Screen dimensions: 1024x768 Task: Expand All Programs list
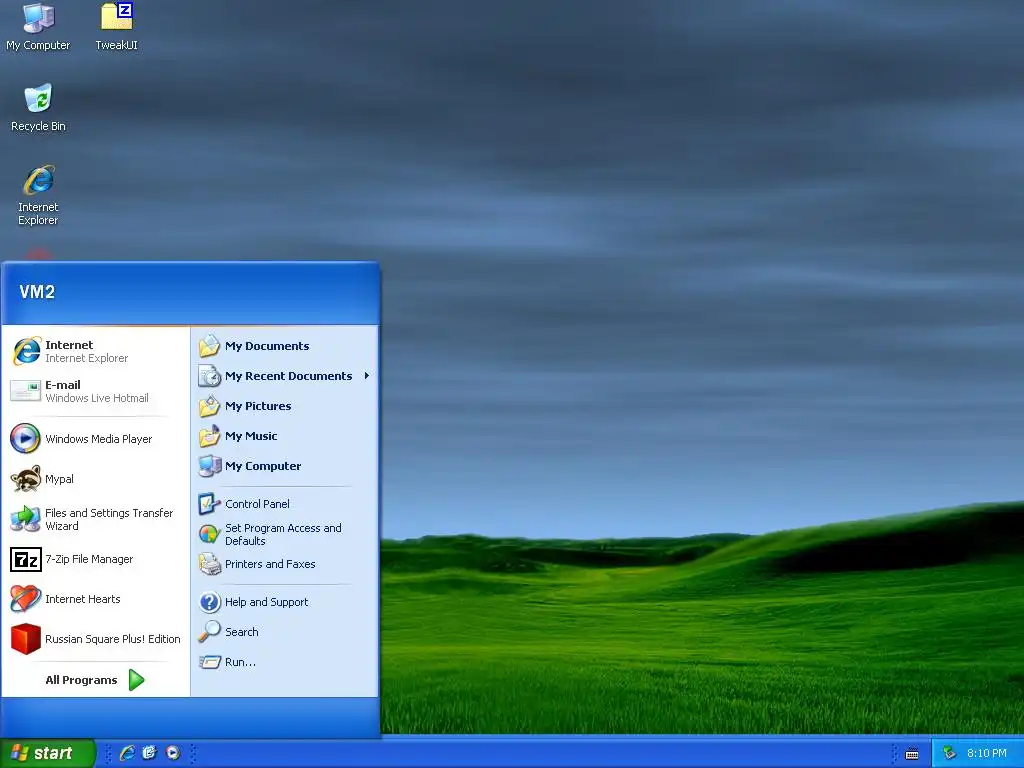click(x=95, y=680)
